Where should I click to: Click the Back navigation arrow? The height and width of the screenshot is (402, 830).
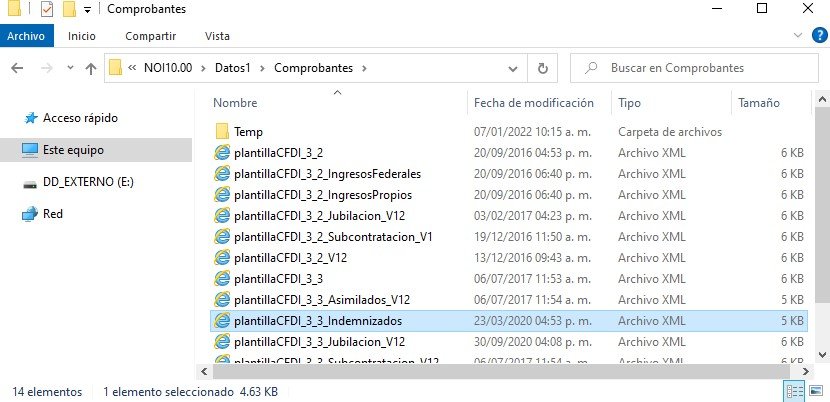click(x=17, y=68)
